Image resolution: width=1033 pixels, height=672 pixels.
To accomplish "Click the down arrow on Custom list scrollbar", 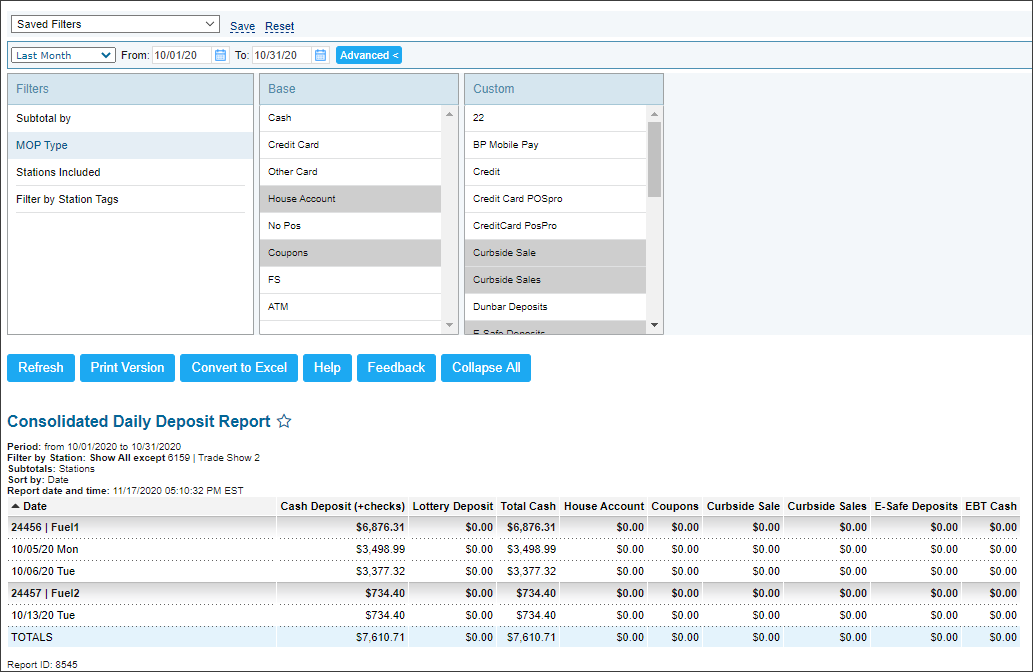I will (656, 326).
